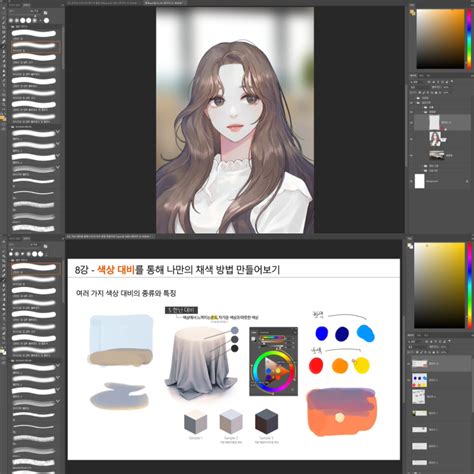Select the color dots layer thumbnail, bottom window
This screenshot has width=474, height=474.
pyautogui.click(x=419, y=380)
